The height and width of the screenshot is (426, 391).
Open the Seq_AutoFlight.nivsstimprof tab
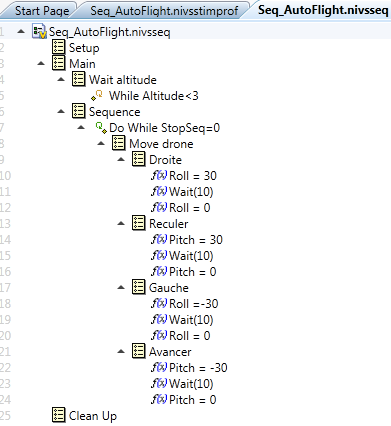164,11
